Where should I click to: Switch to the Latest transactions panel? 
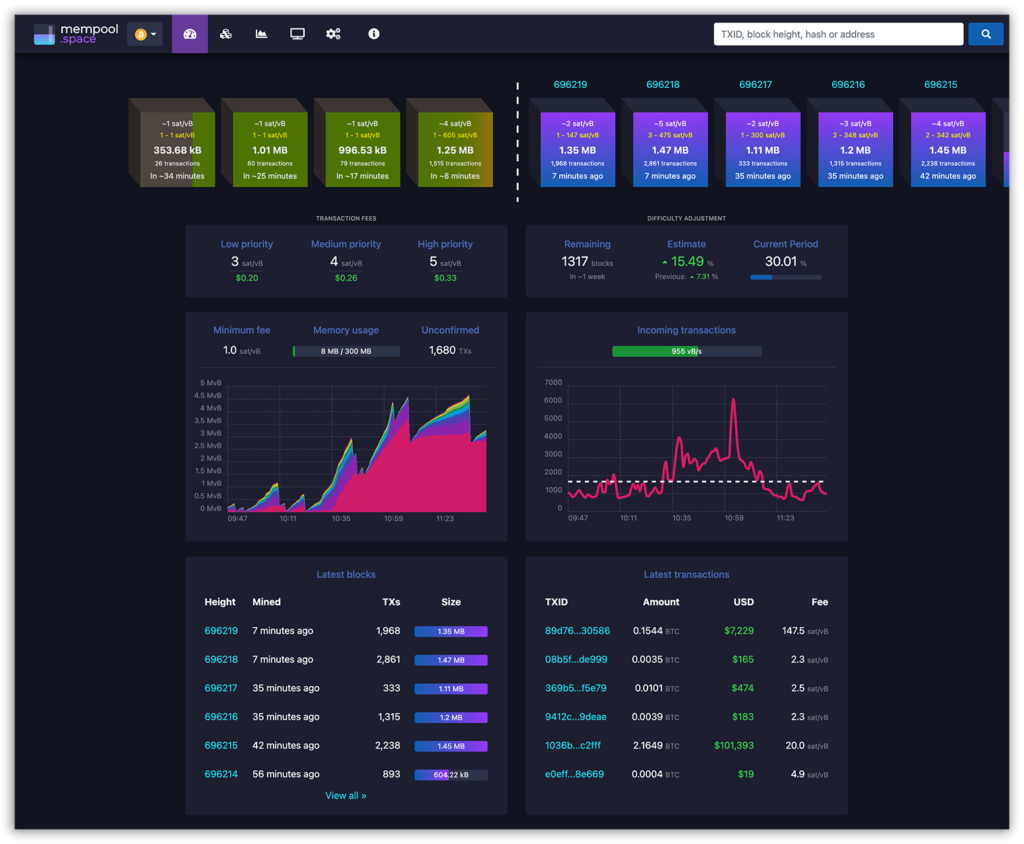click(x=687, y=574)
